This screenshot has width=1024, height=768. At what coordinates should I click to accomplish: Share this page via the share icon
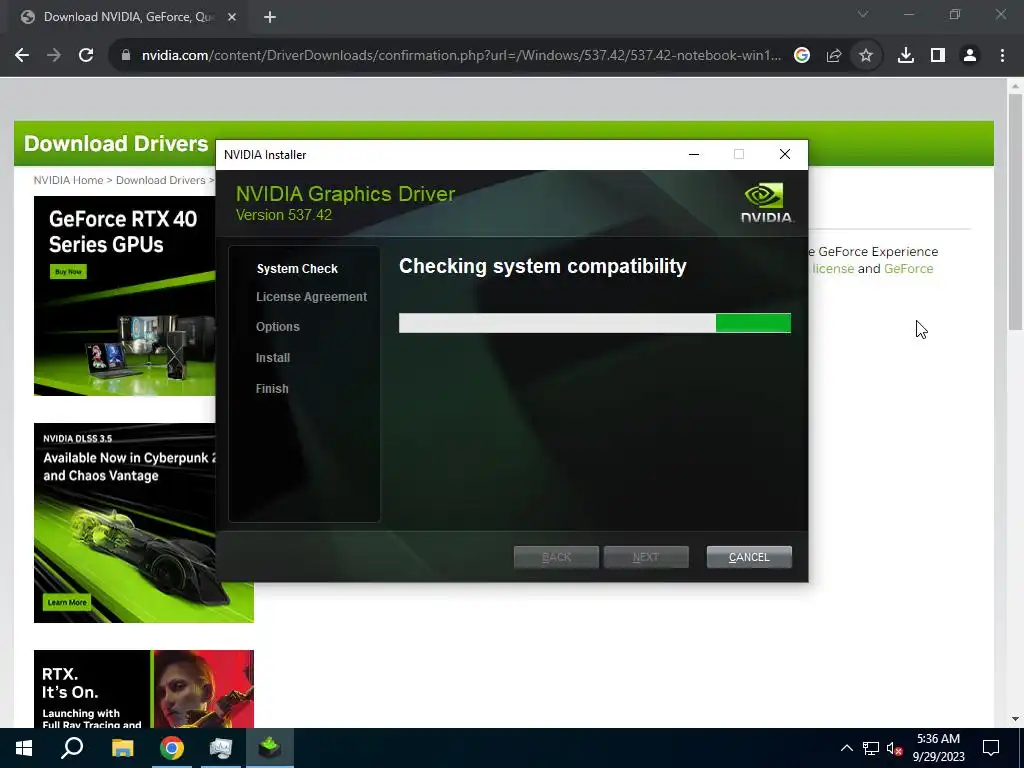pos(834,56)
